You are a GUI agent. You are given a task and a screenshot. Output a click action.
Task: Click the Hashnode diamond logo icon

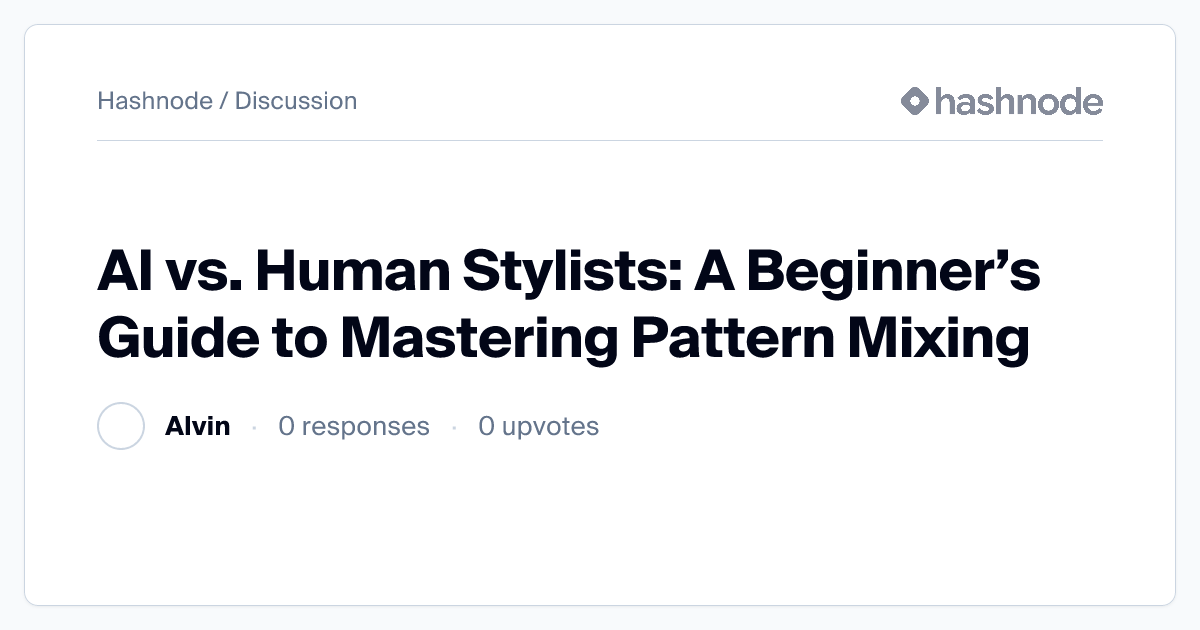coord(915,101)
